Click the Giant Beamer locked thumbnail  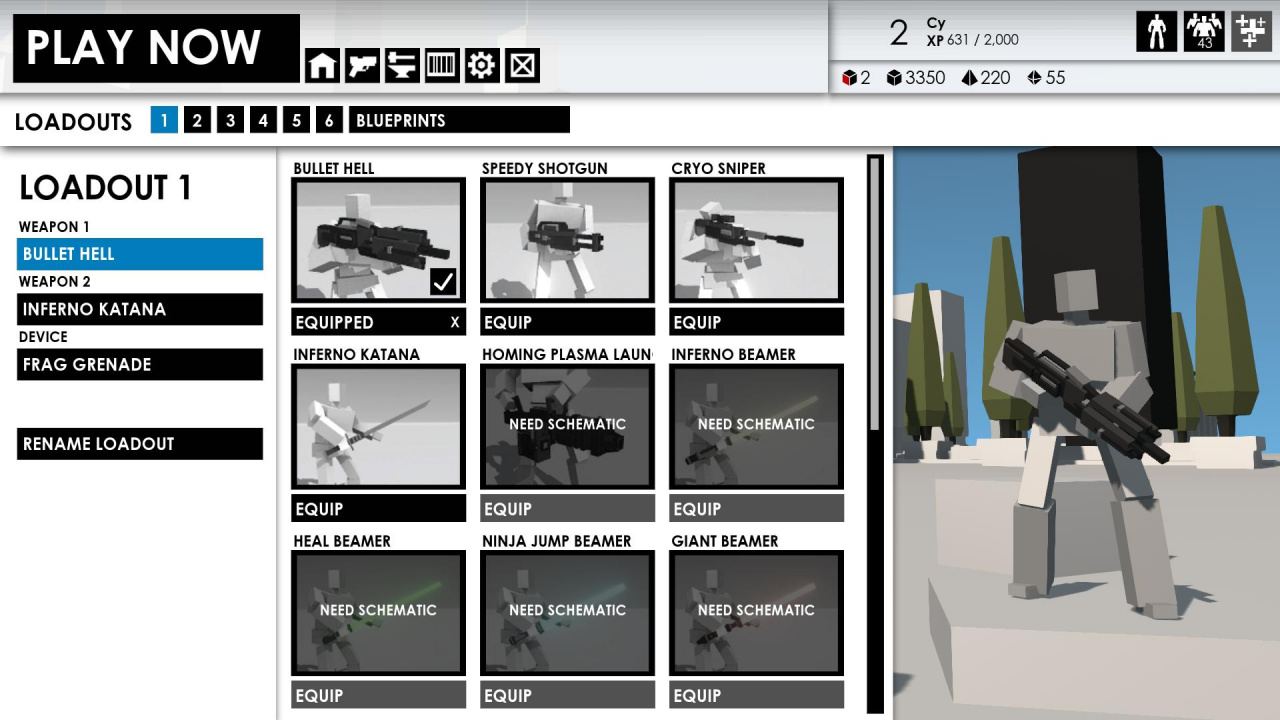click(x=757, y=613)
